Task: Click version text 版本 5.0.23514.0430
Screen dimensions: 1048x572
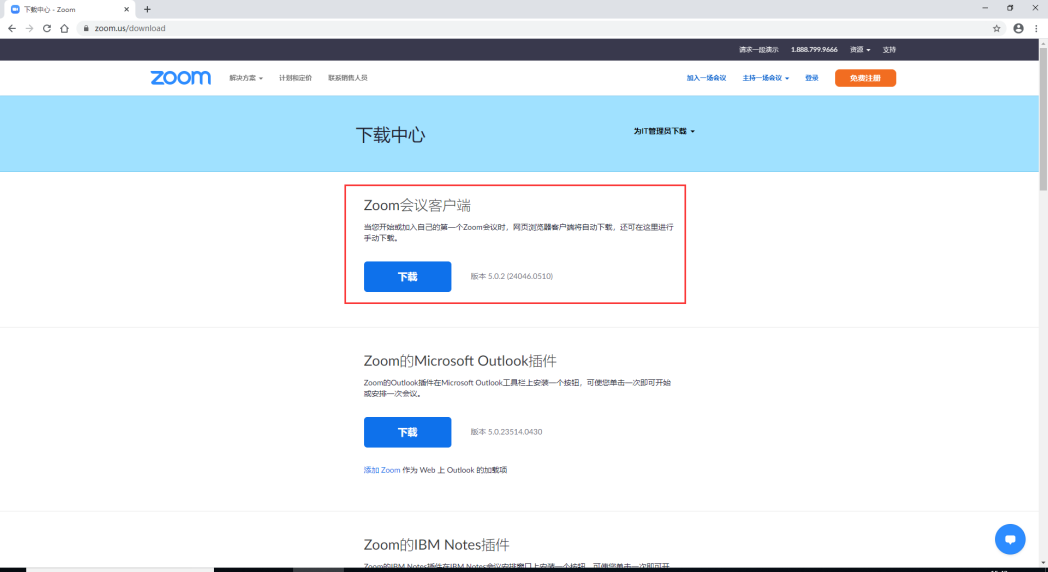Action: click(x=506, y=432)
